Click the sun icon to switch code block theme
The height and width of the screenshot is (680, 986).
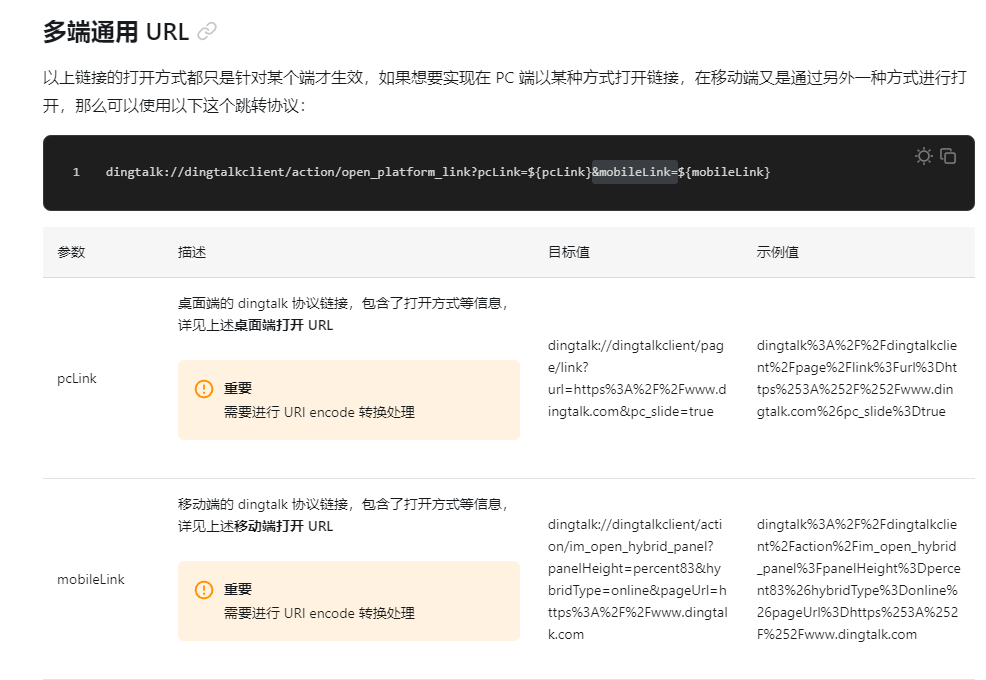tap(925, 156)
